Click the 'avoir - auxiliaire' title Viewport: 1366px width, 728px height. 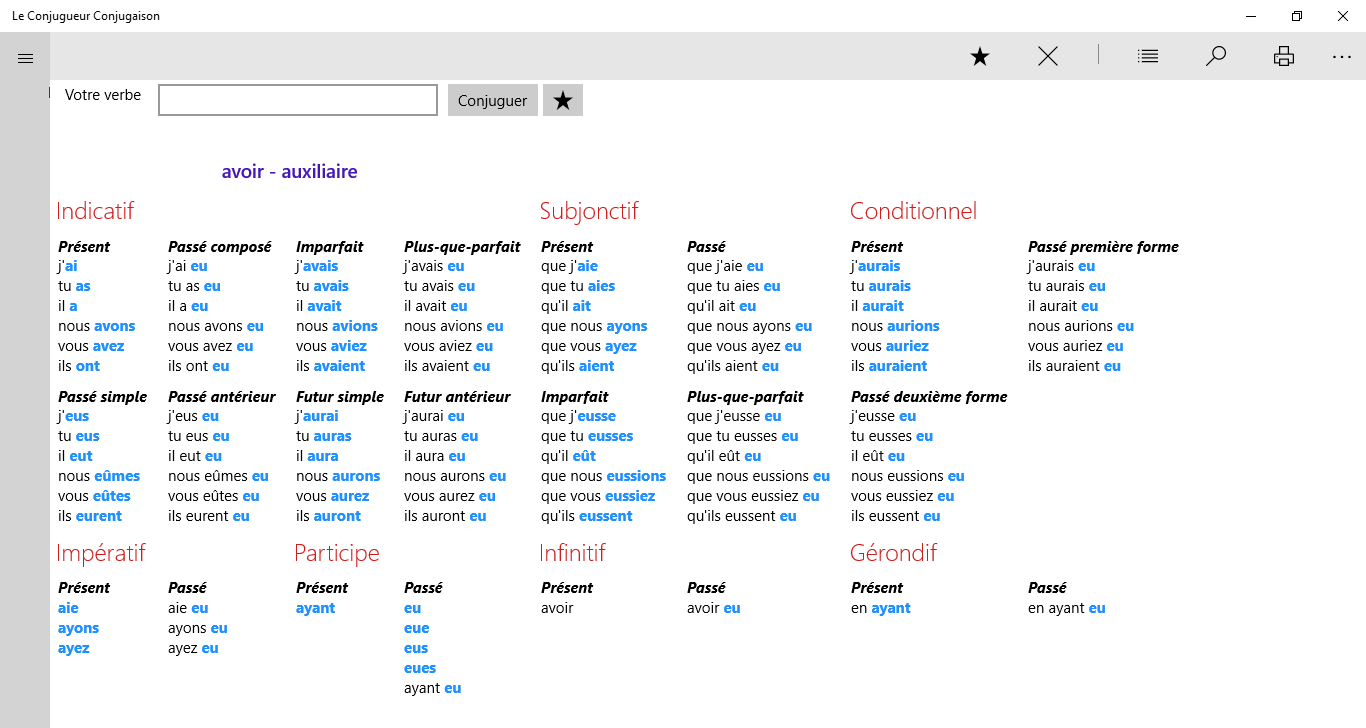tap(290, 172)
